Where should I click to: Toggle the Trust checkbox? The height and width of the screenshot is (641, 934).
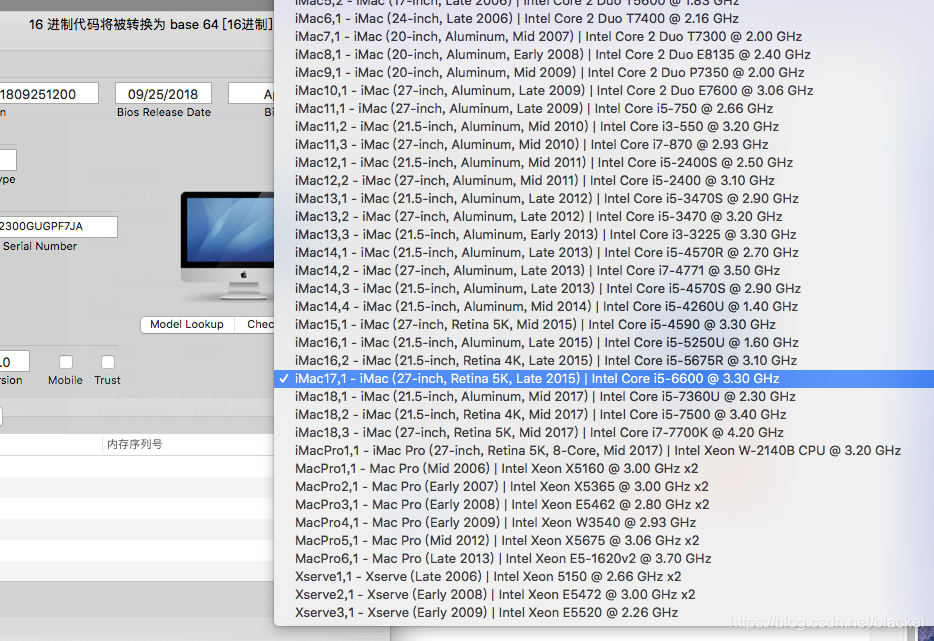point(108,362)
